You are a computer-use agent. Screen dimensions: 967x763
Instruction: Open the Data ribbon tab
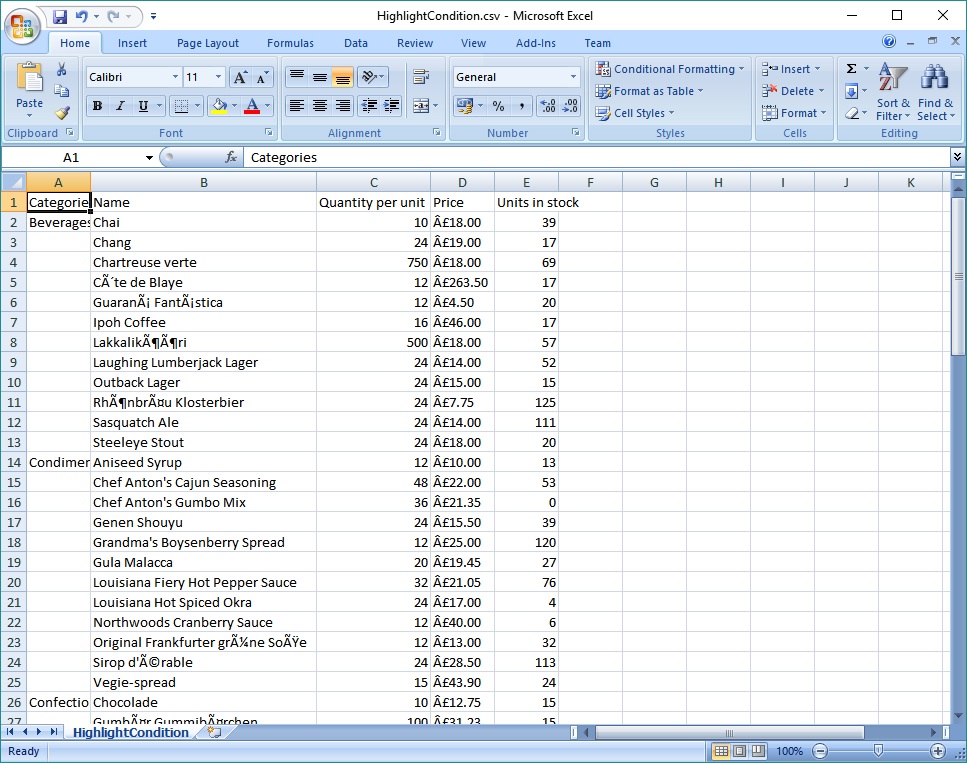point(356,43)
